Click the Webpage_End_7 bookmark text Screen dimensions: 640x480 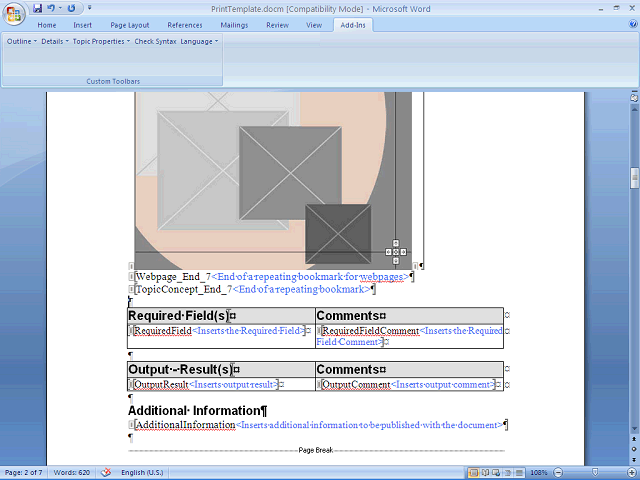[x=173, y=277]
